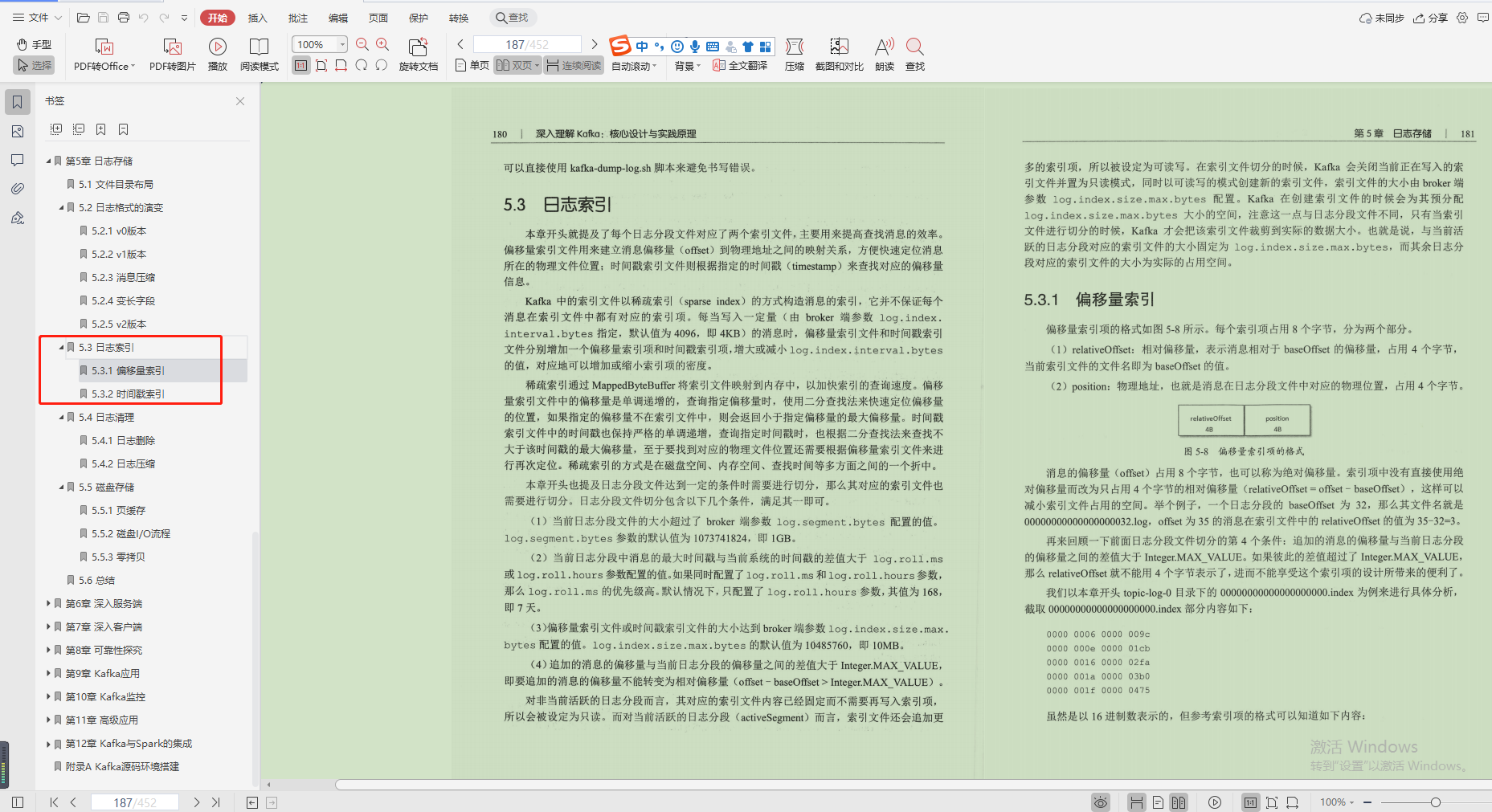Click the page number field in the ribbon
Screen dimensions: 1492x812
coord(527,44)
